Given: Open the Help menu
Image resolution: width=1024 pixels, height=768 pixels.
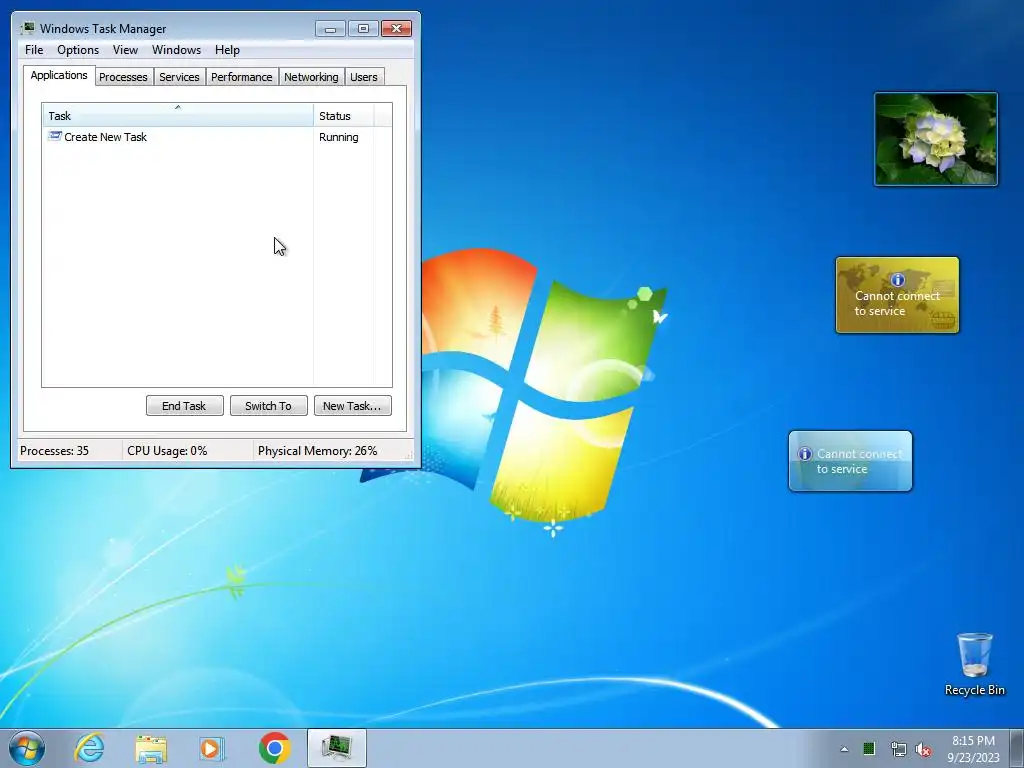Looking at the screenshot, I should click(x=227, y=50).
